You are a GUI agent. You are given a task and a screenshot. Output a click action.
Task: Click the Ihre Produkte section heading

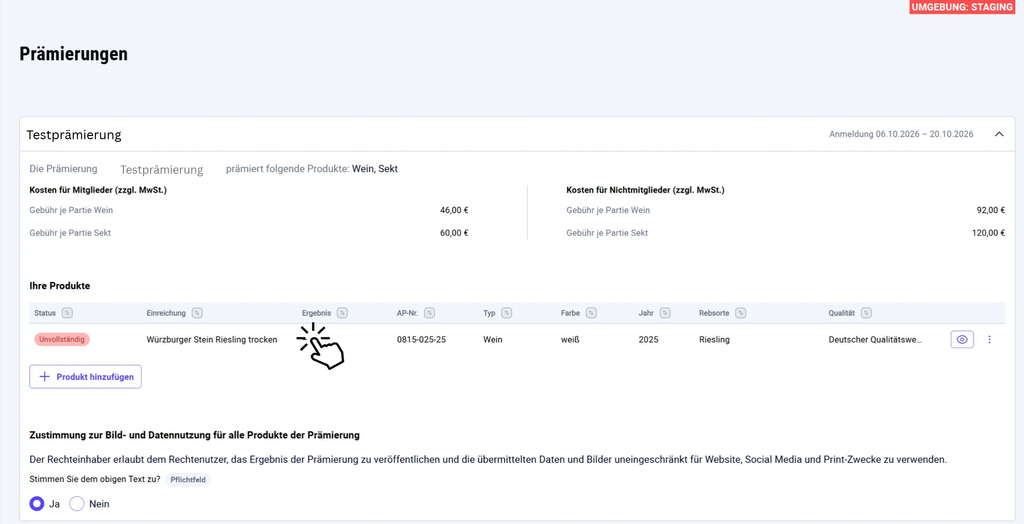pos(60,286)
